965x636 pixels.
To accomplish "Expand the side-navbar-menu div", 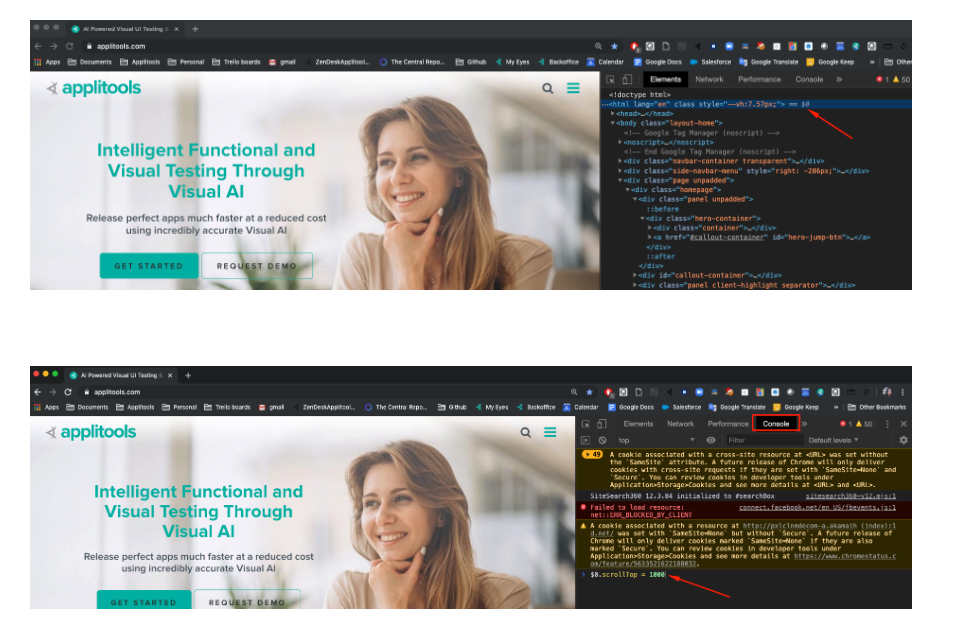I will 620,171.
